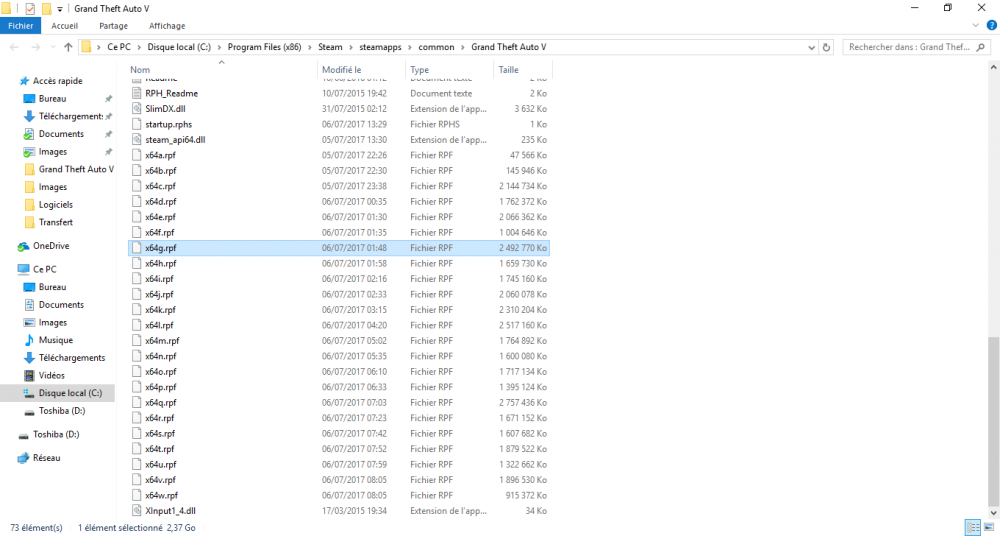Click Disque local (C:) in the breadcrumb
Viewport: 1000px width, 536px height.
click(179, 47)
